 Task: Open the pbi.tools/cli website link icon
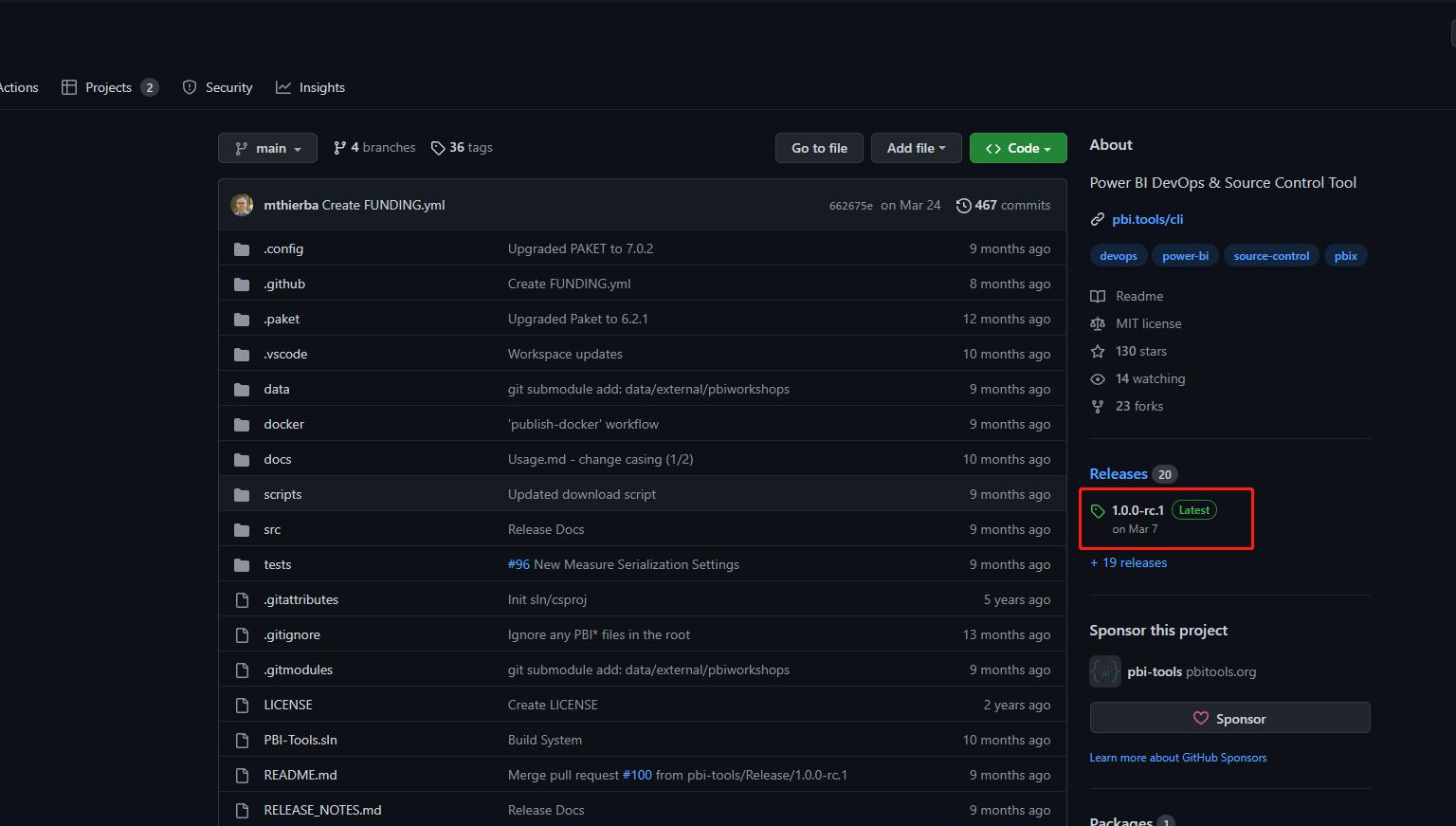[x=1097, y=218]
